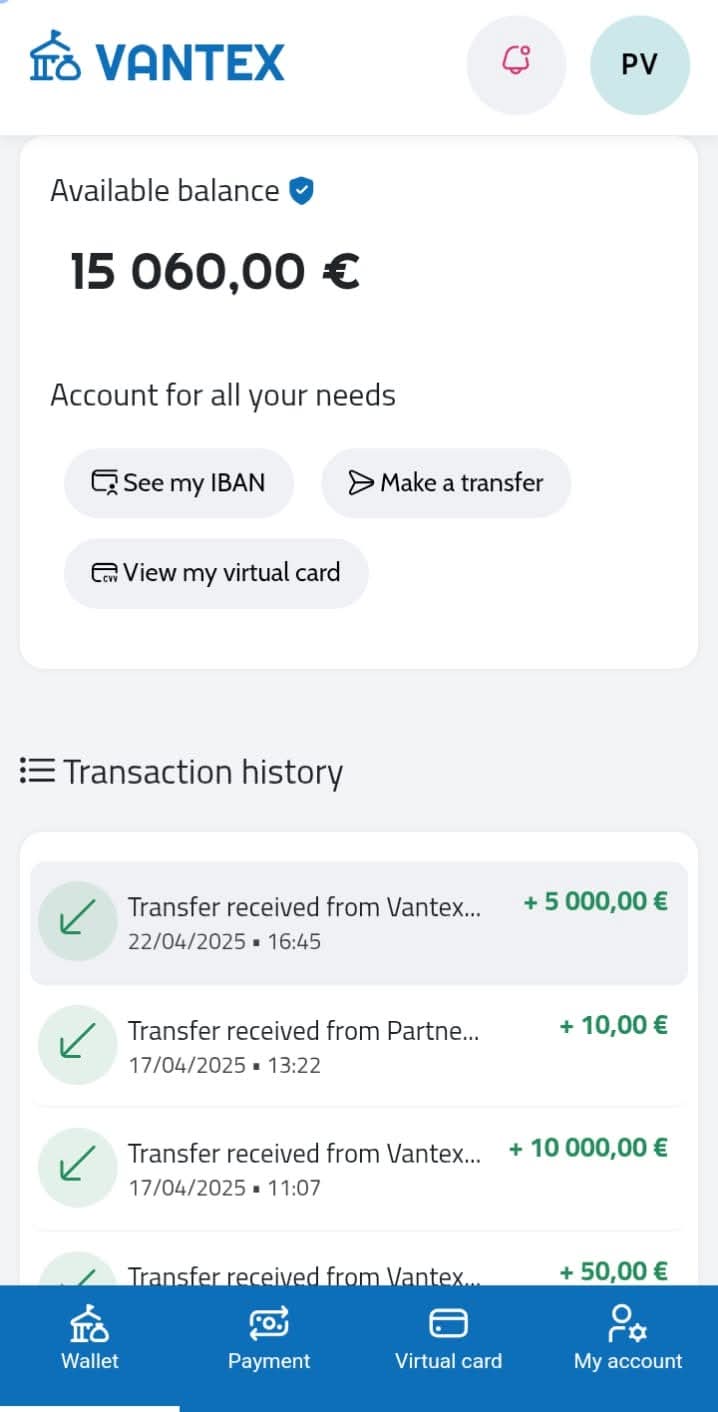Open the PV profile avatar
This screenshot has width=718, height=1412.
coord(639,65)
